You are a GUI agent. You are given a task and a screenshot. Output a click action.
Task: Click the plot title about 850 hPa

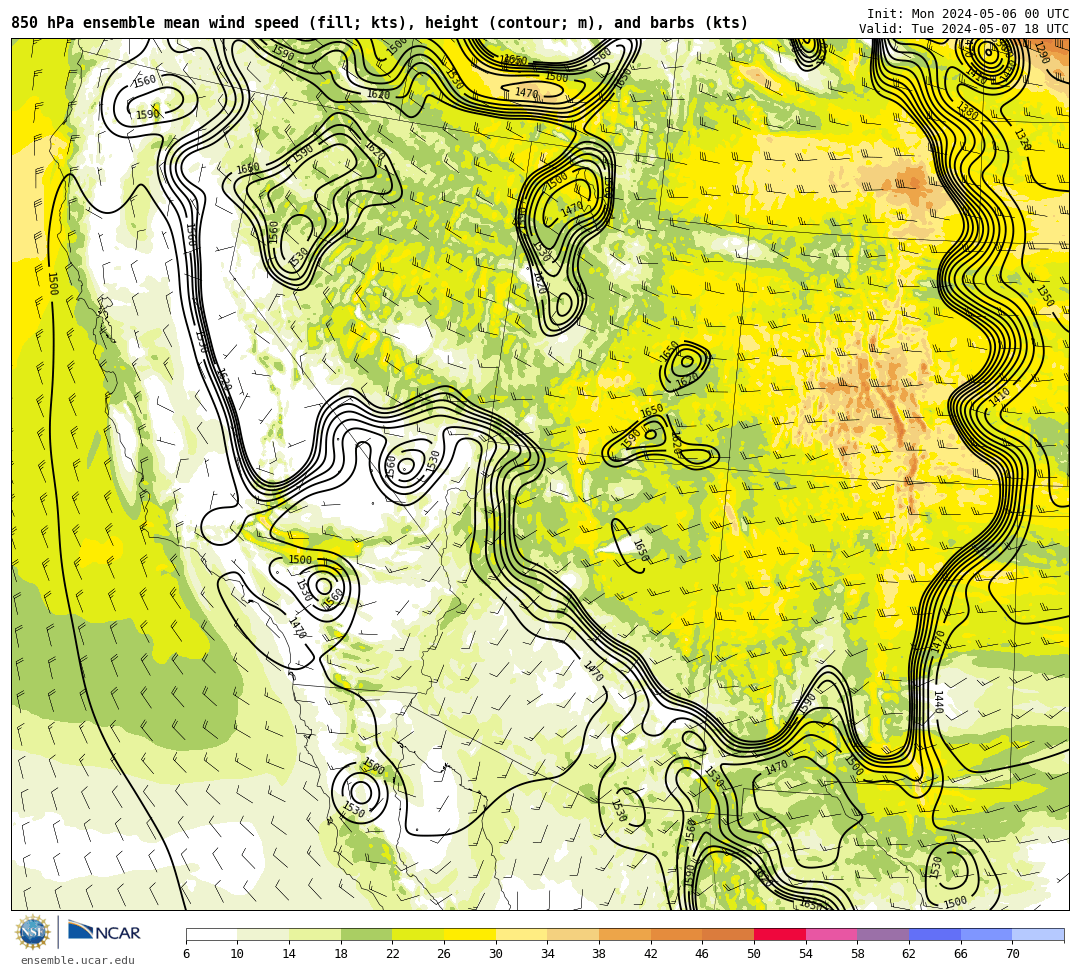pos(380,23)
